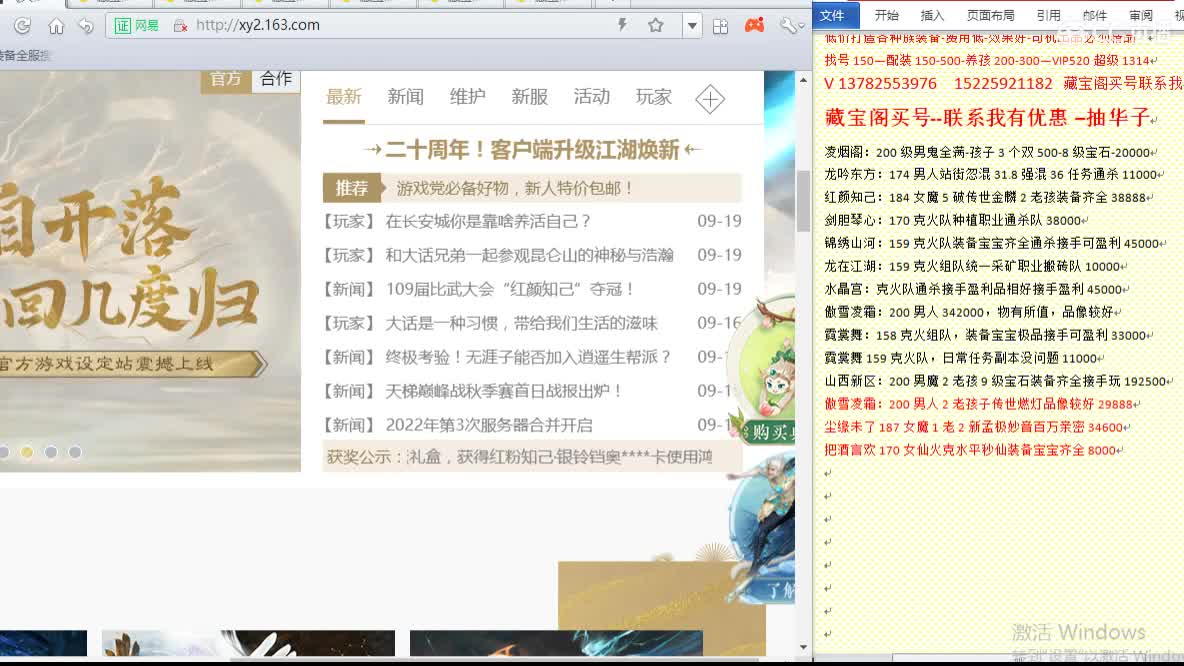Viewport: 1184px width, 666px height.
Task: Click browser scrollbar down arrow
Action: 803,647
